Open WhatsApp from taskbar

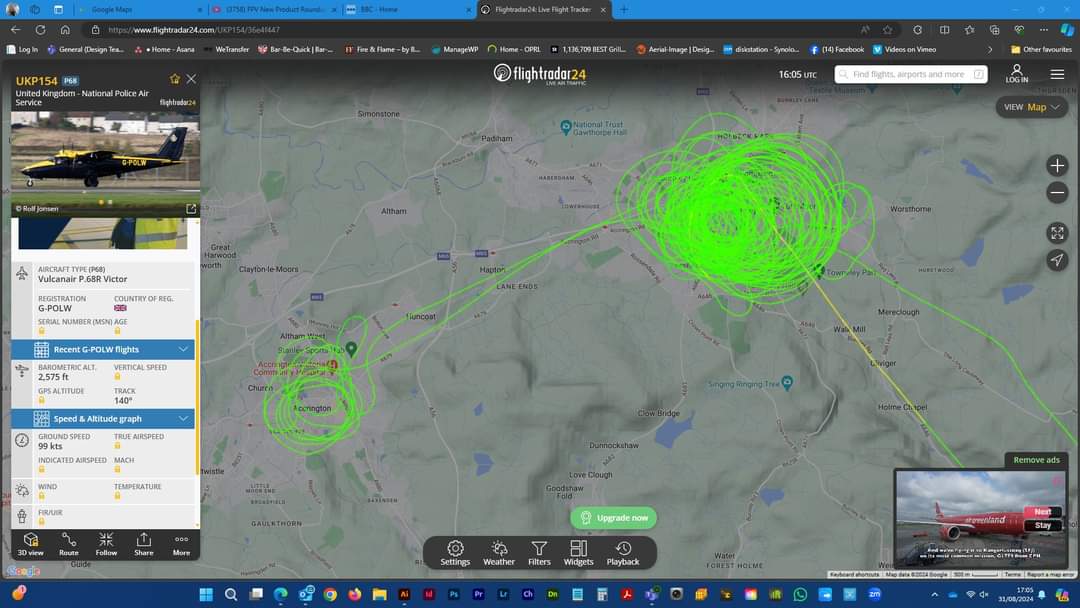(x=800, y=594)
